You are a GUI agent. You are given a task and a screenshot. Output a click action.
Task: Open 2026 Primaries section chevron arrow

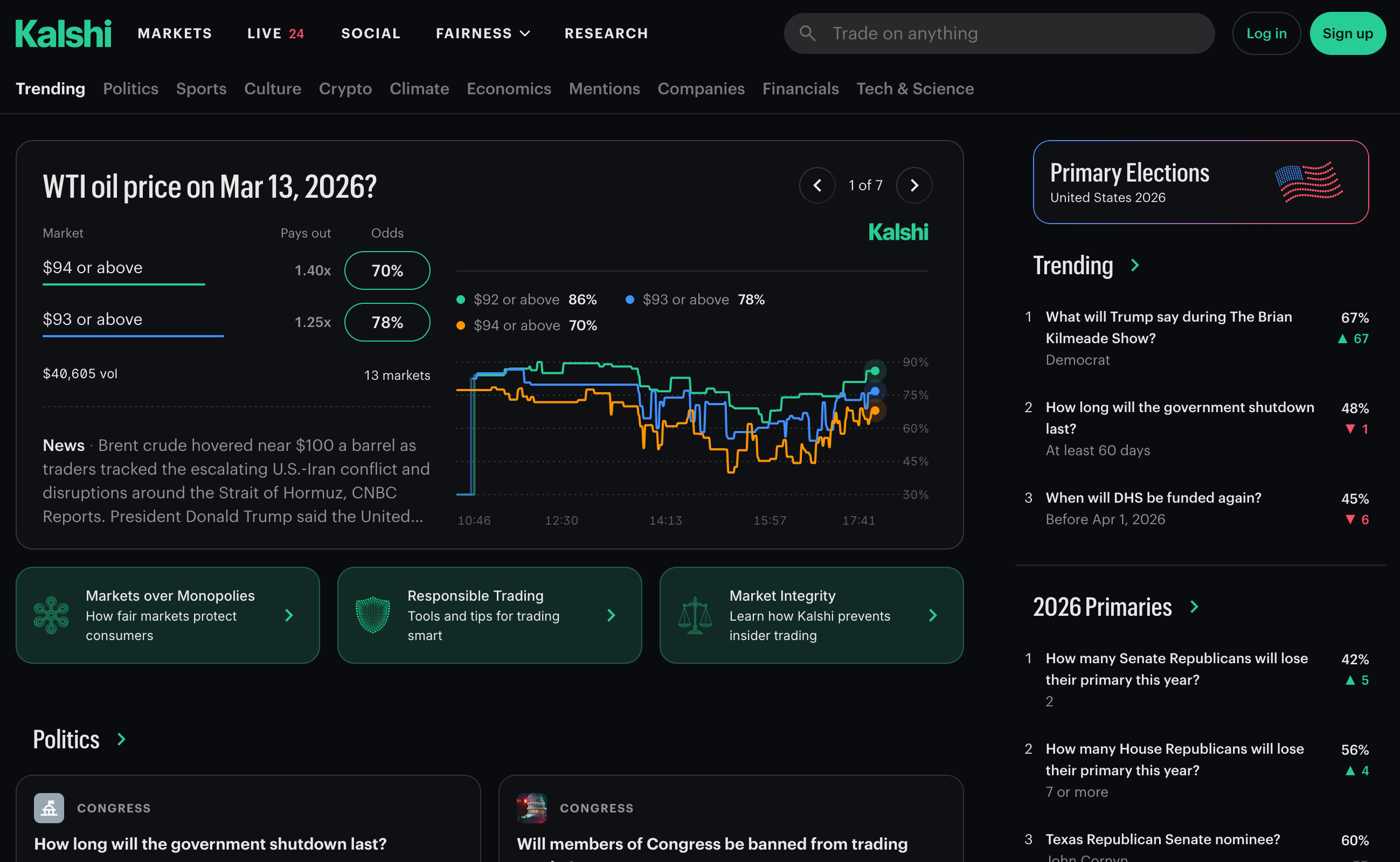point(1194,607)
